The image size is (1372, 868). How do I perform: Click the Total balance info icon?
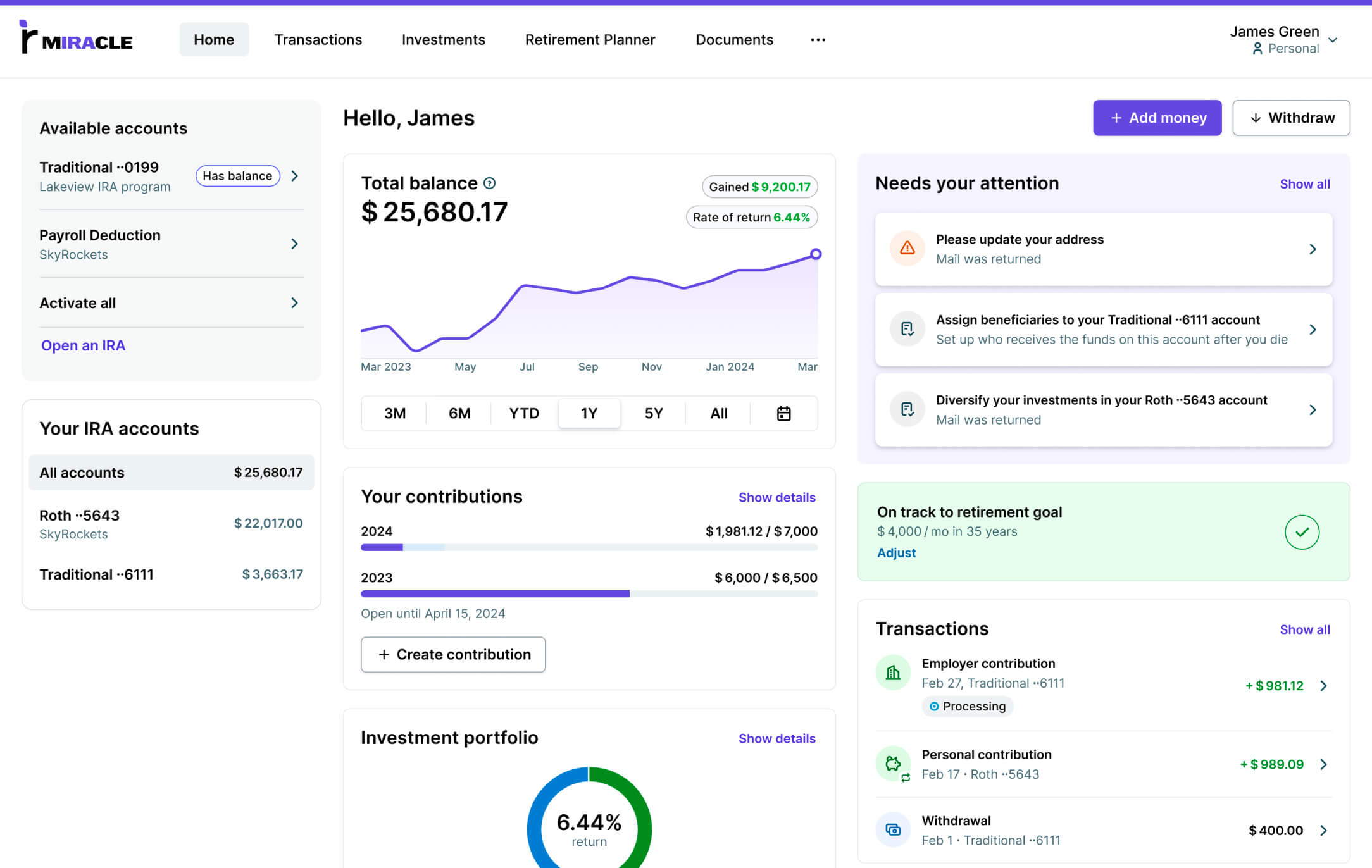point(489,183)
